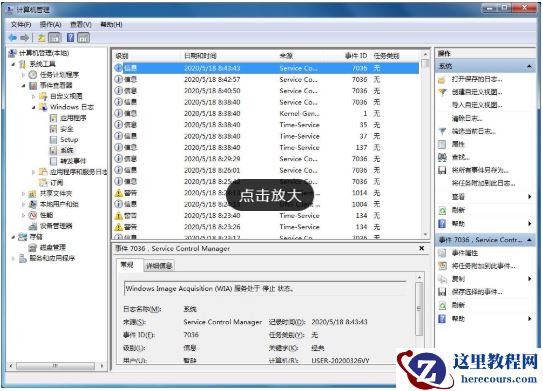Click the blue Help toolbar icon
The height and width of the screenshot is (391, 543).
click(x=70, y=37)
